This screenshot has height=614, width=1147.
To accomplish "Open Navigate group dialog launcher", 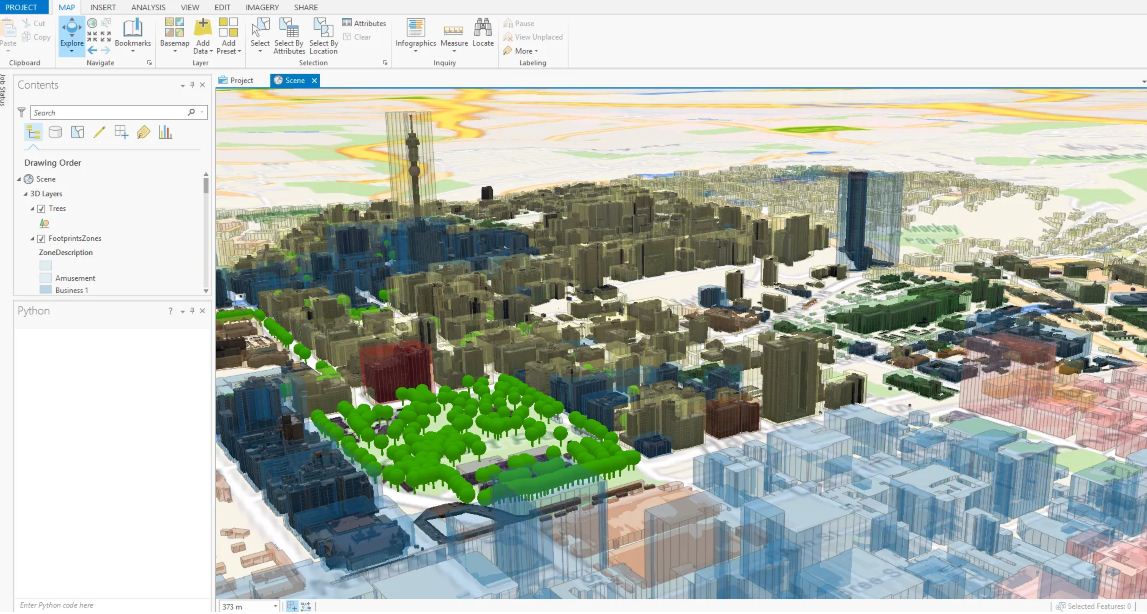I will pyautogui.click(x=149, y=63).
